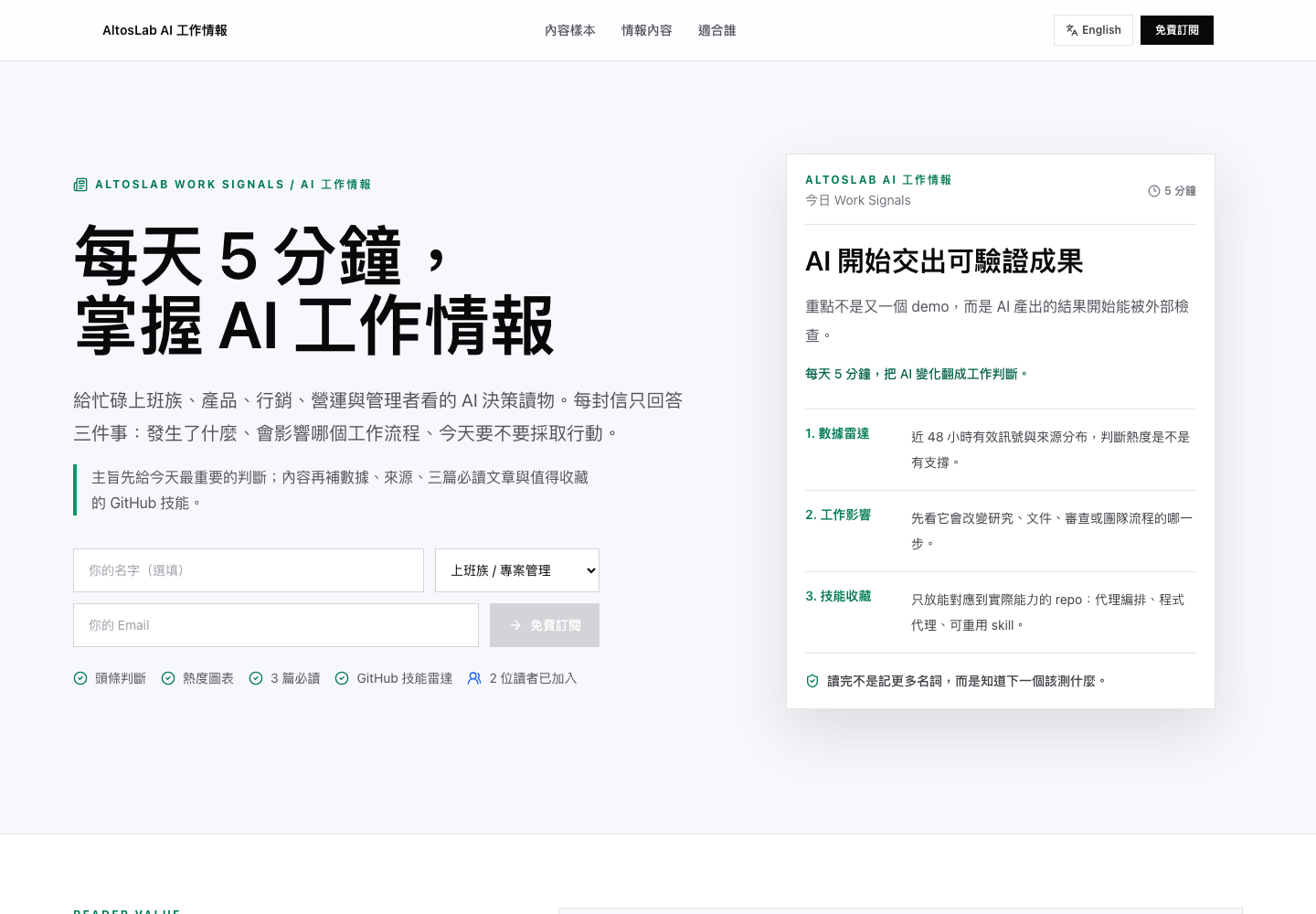Click the check icon beside 3 篇必讀
This screenshot has width=1316, height=914.
[256, 678]
